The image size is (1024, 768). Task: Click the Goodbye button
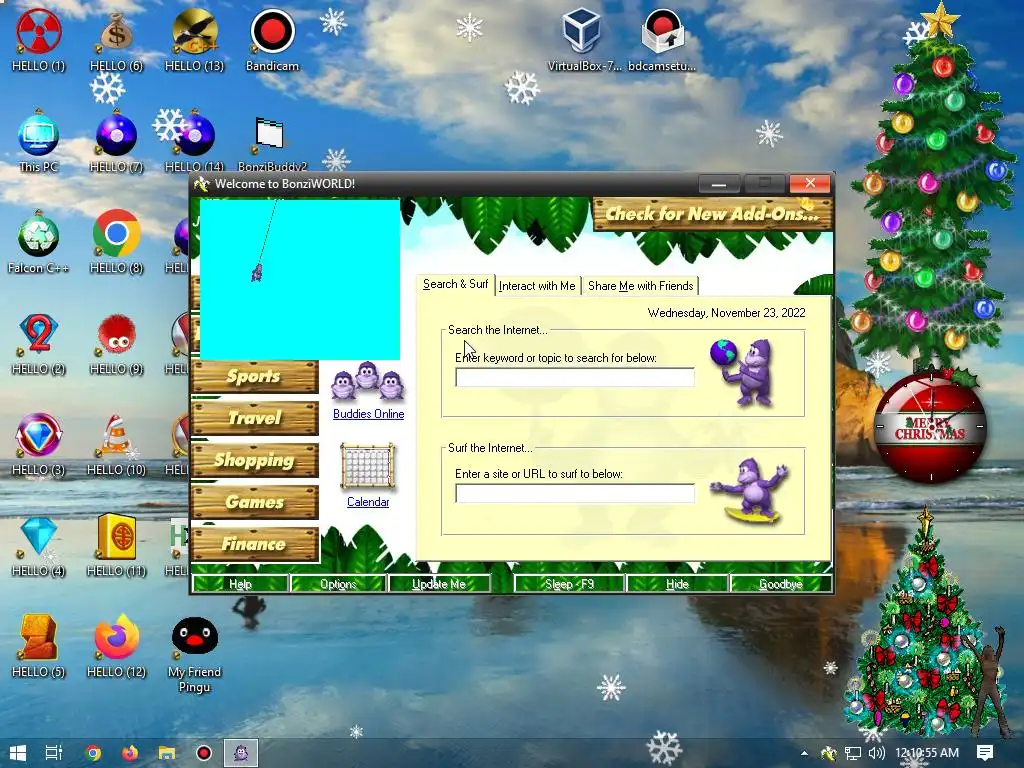781,584
